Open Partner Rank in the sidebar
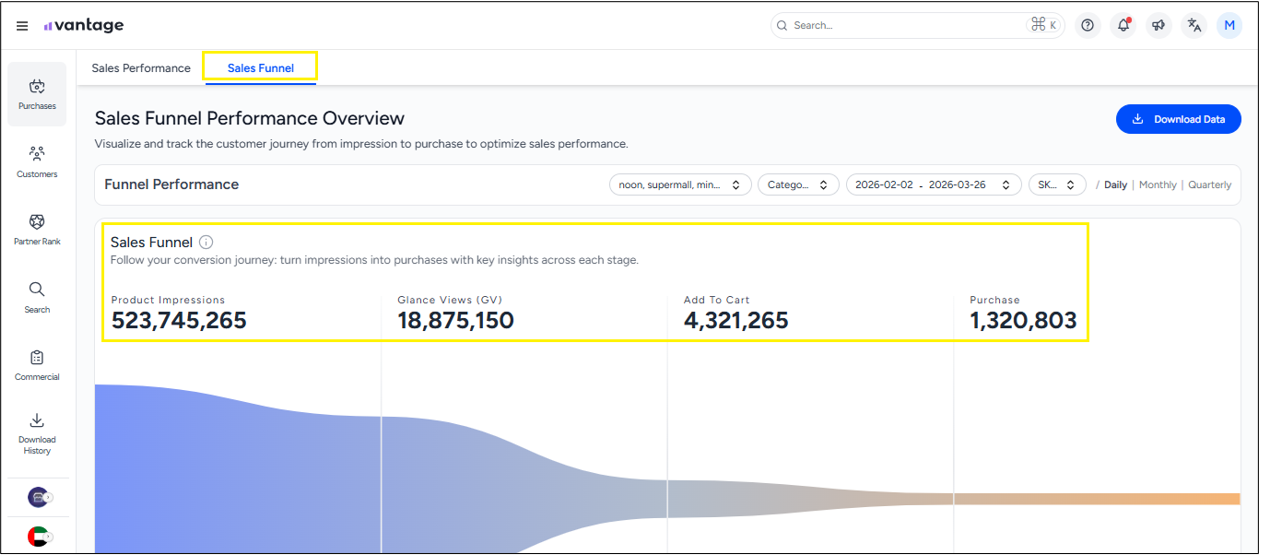Viewport: 1261px width, 557px height. coord(37,229)
